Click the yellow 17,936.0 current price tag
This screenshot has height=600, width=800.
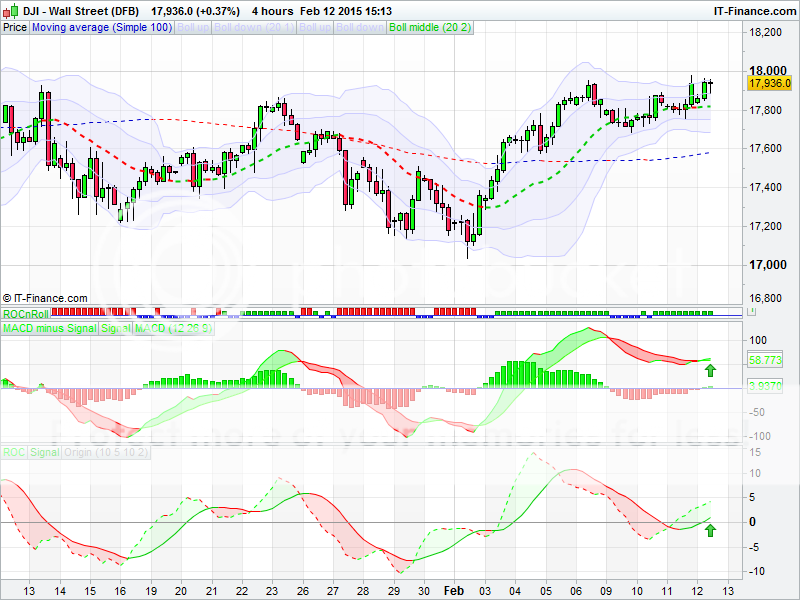770,83
